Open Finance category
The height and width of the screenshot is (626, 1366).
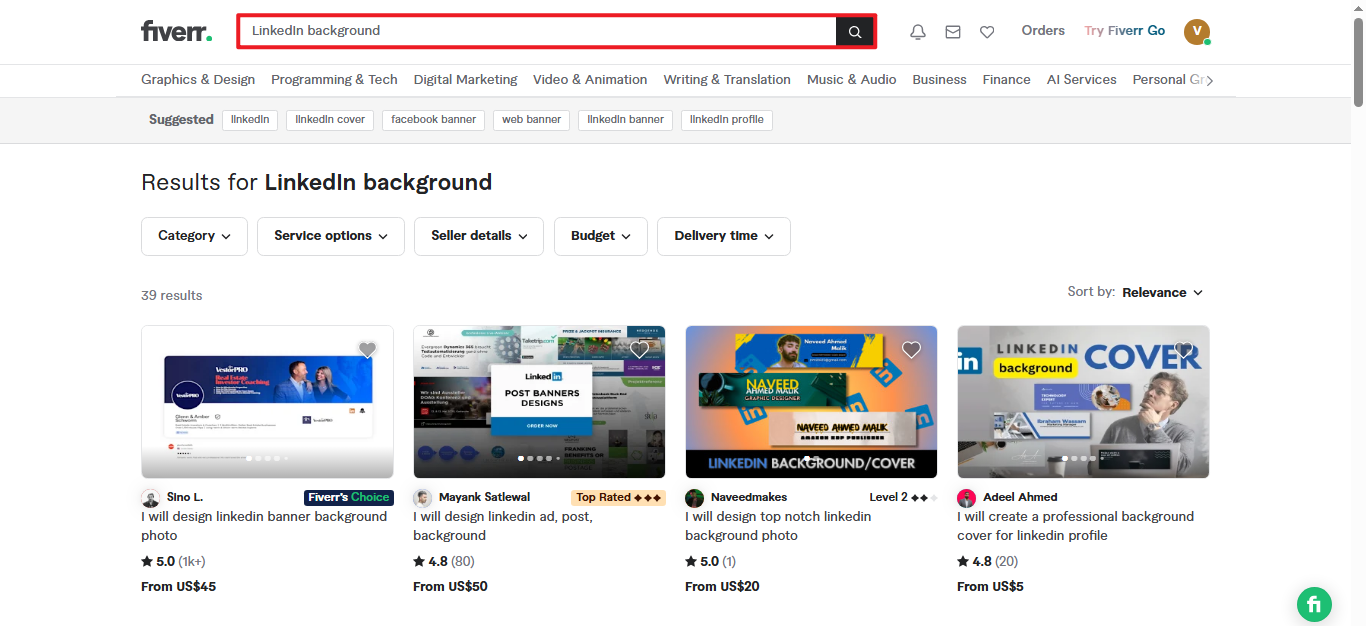pyautogui.click(x=1007, y=80)
